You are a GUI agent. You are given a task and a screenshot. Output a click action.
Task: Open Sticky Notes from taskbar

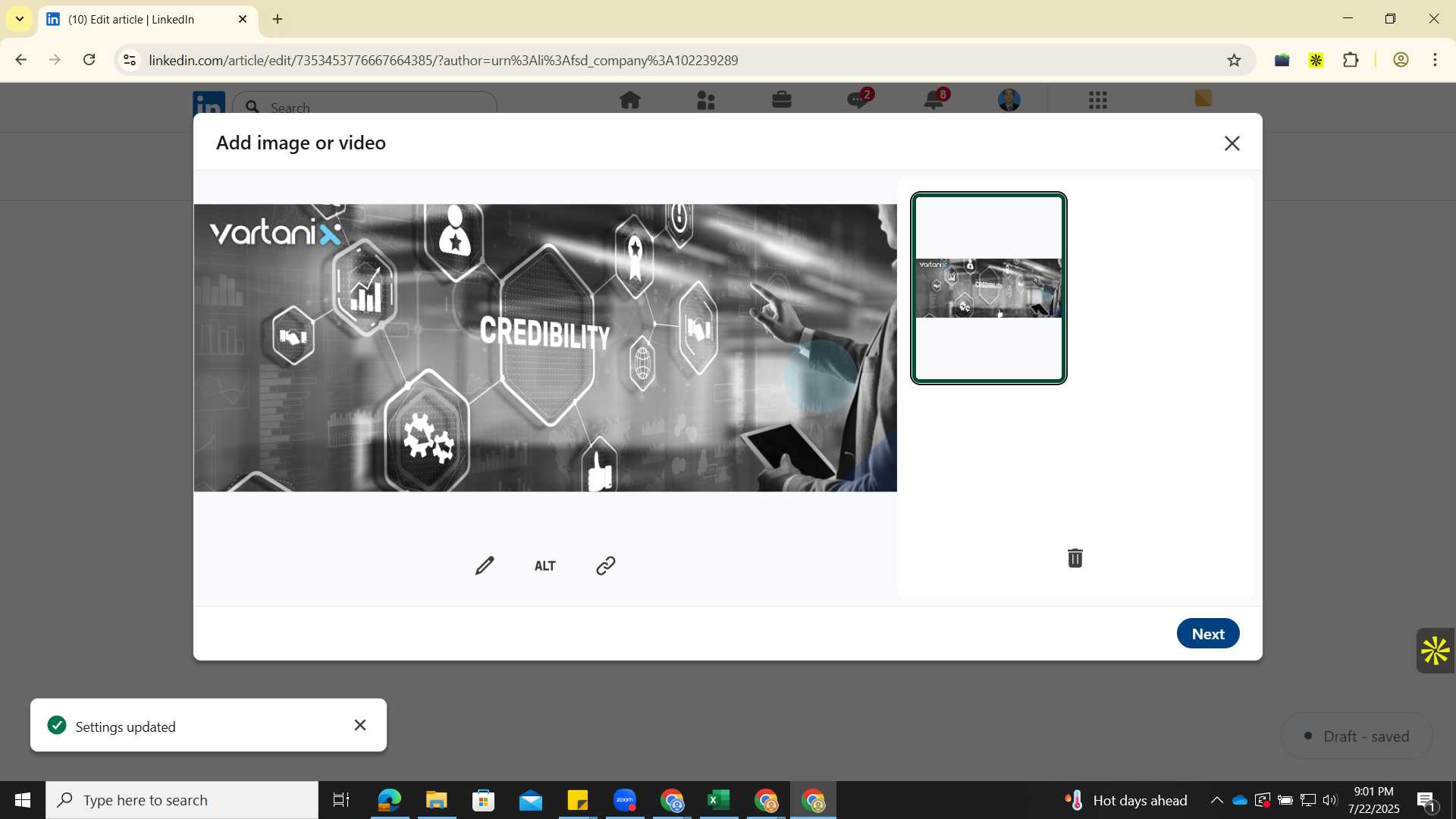pos(578,800)
